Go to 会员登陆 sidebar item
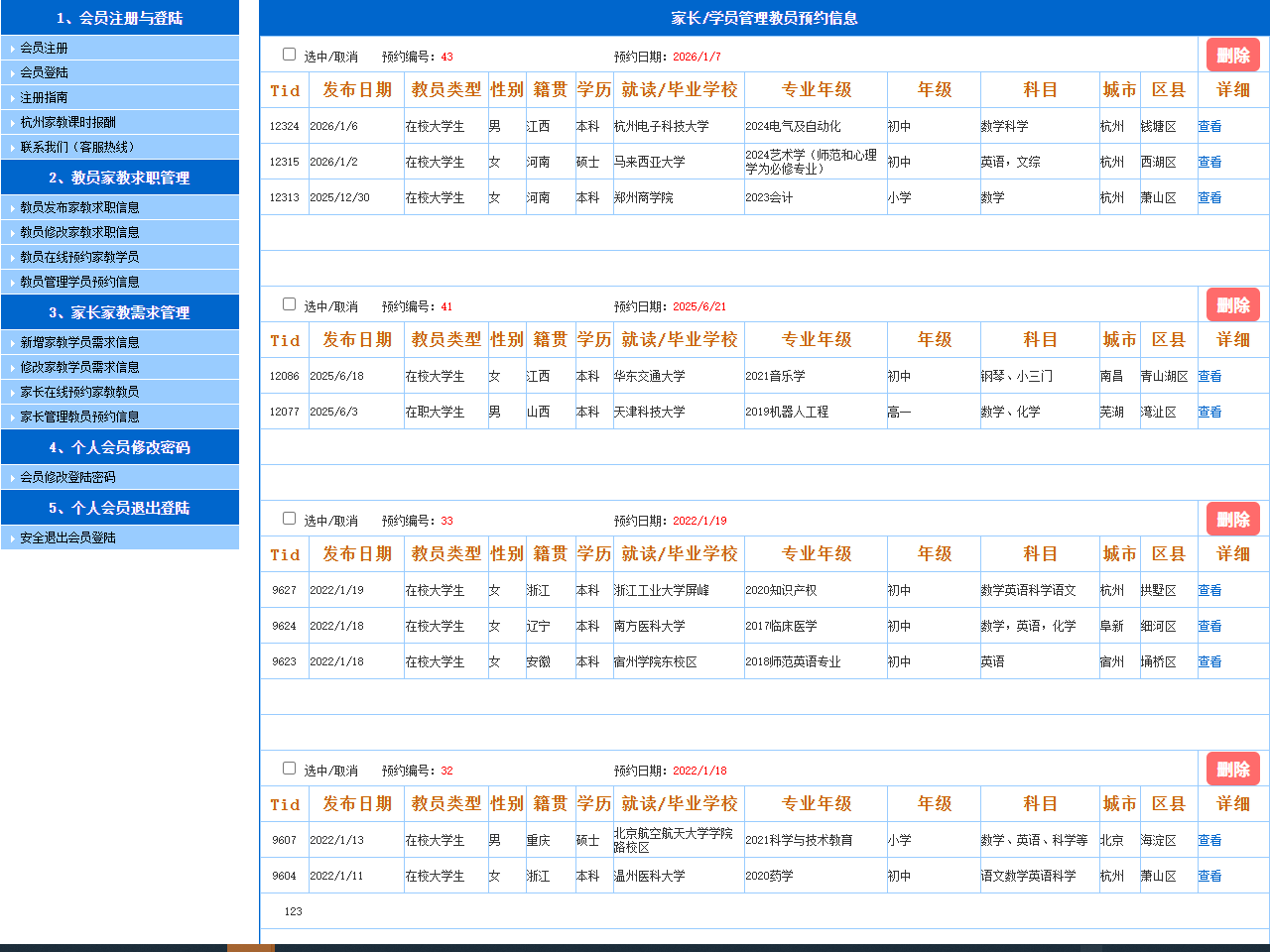The image size is (1270, 952). click(x=45, y=72)
